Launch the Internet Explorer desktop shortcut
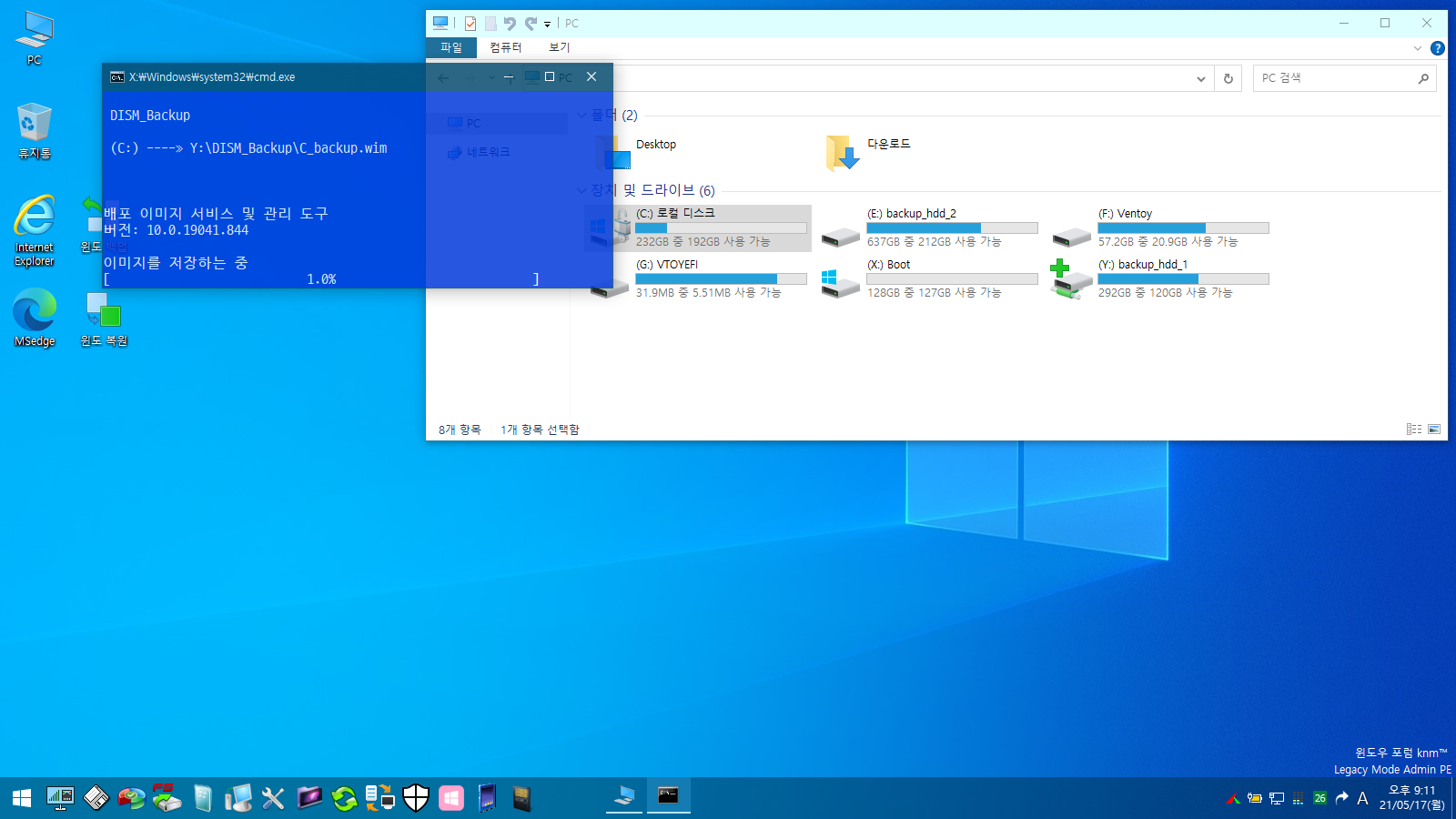This screenshot has height=819, width=1456. point(35,231)
